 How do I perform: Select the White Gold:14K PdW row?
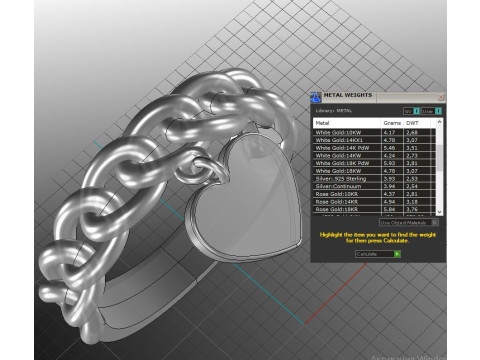tap(374, 148)
